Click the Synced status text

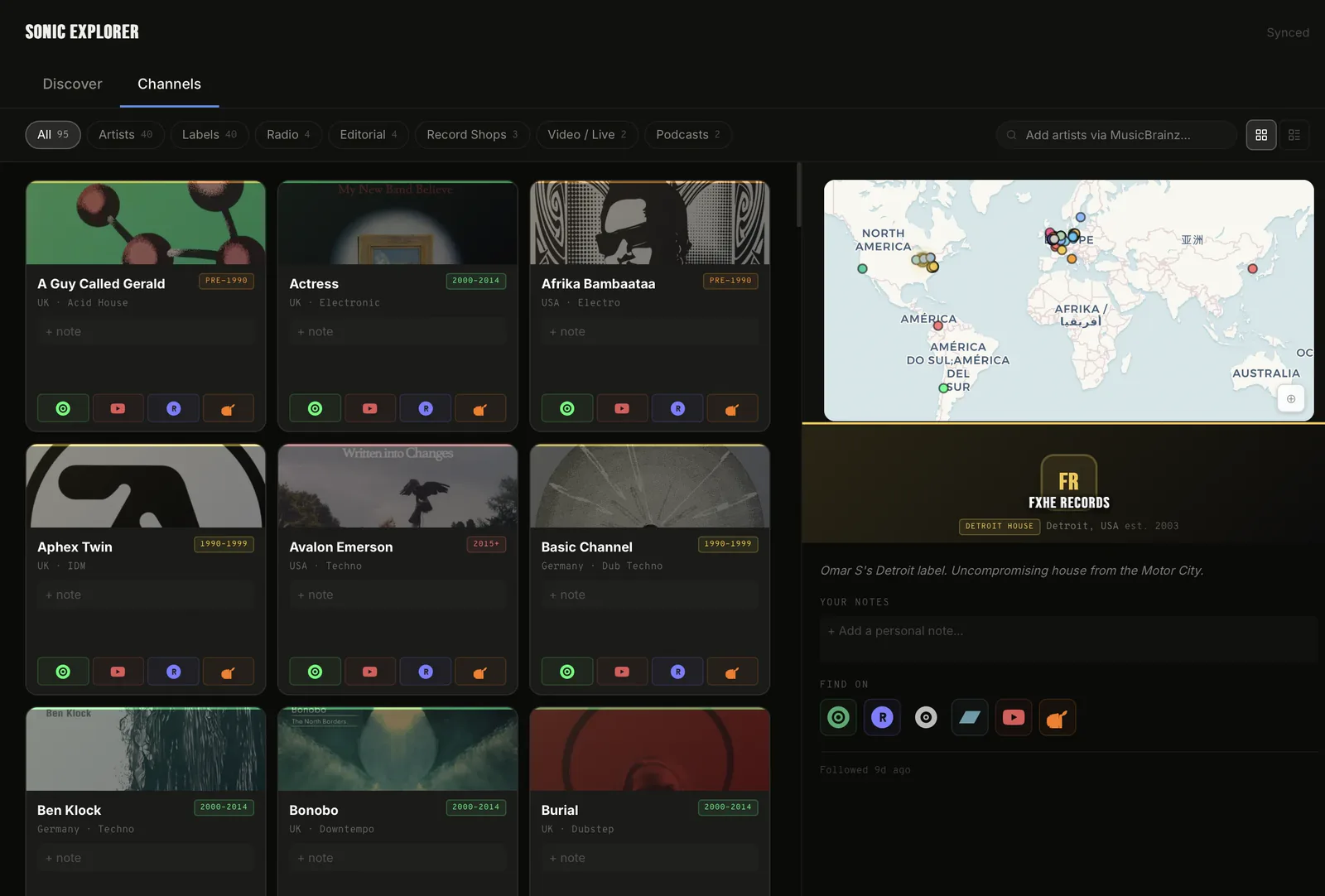pyautogui.click(x=1288, y=32)
